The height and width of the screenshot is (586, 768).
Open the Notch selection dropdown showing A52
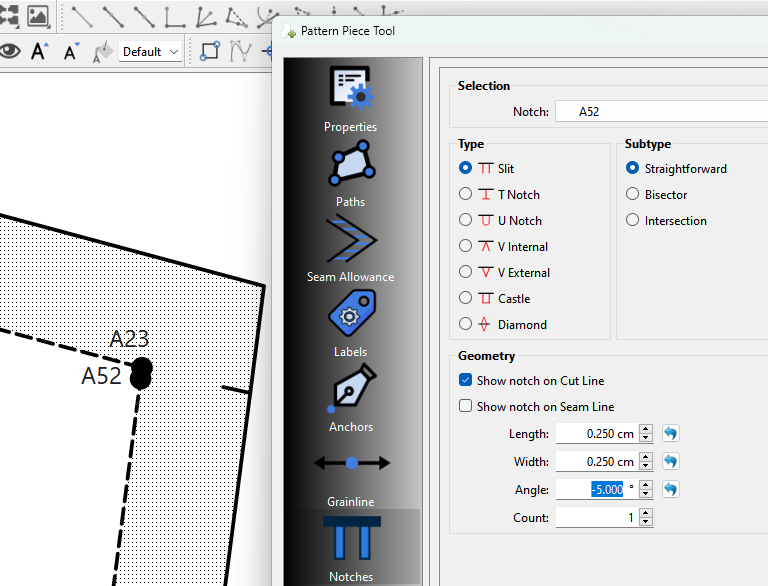click(x=662, y=112)
